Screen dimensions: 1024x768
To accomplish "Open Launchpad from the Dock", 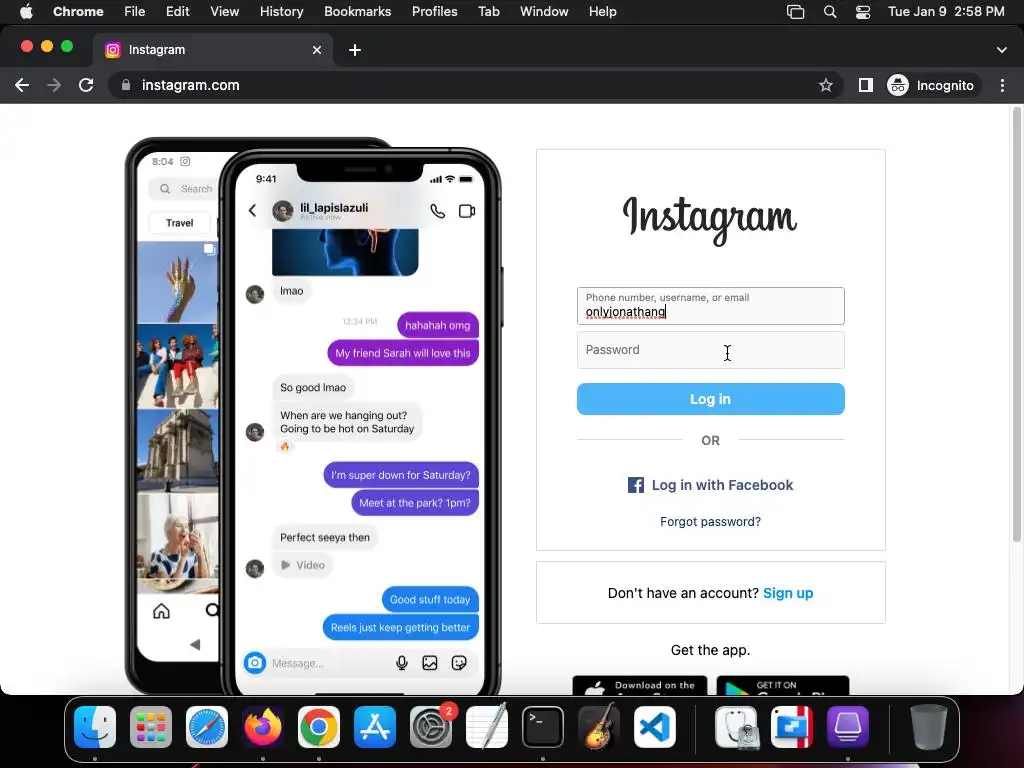I will coord(151,727).
